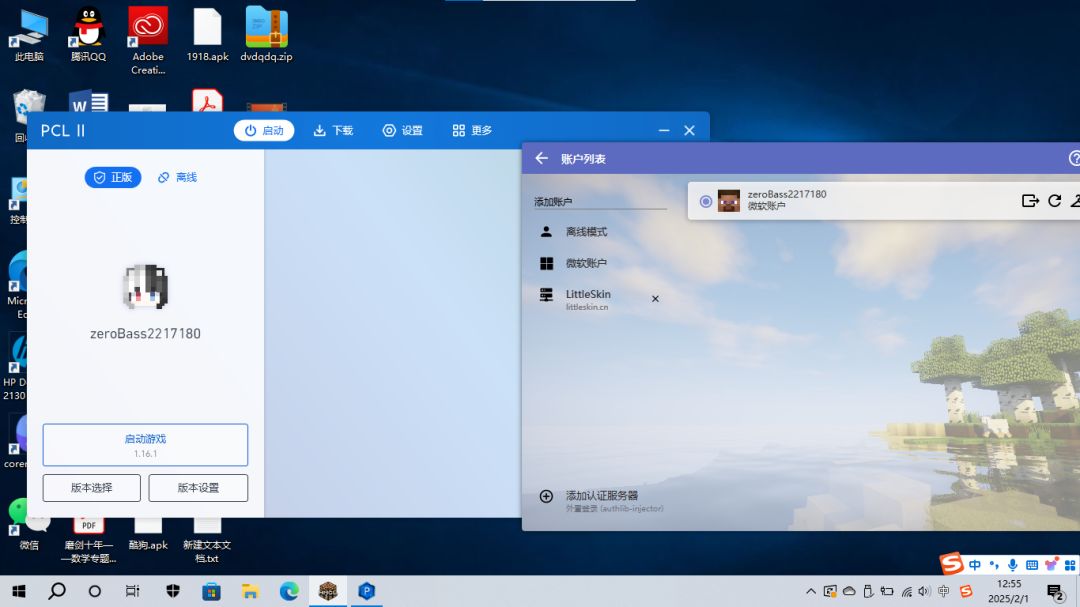Refresh the zeroBass2217180 account

[1055, 200]
